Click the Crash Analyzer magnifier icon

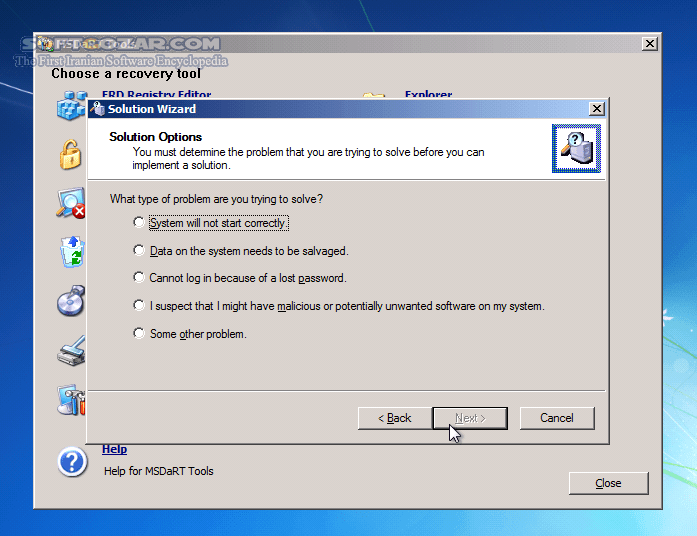[x=70, y=204]
